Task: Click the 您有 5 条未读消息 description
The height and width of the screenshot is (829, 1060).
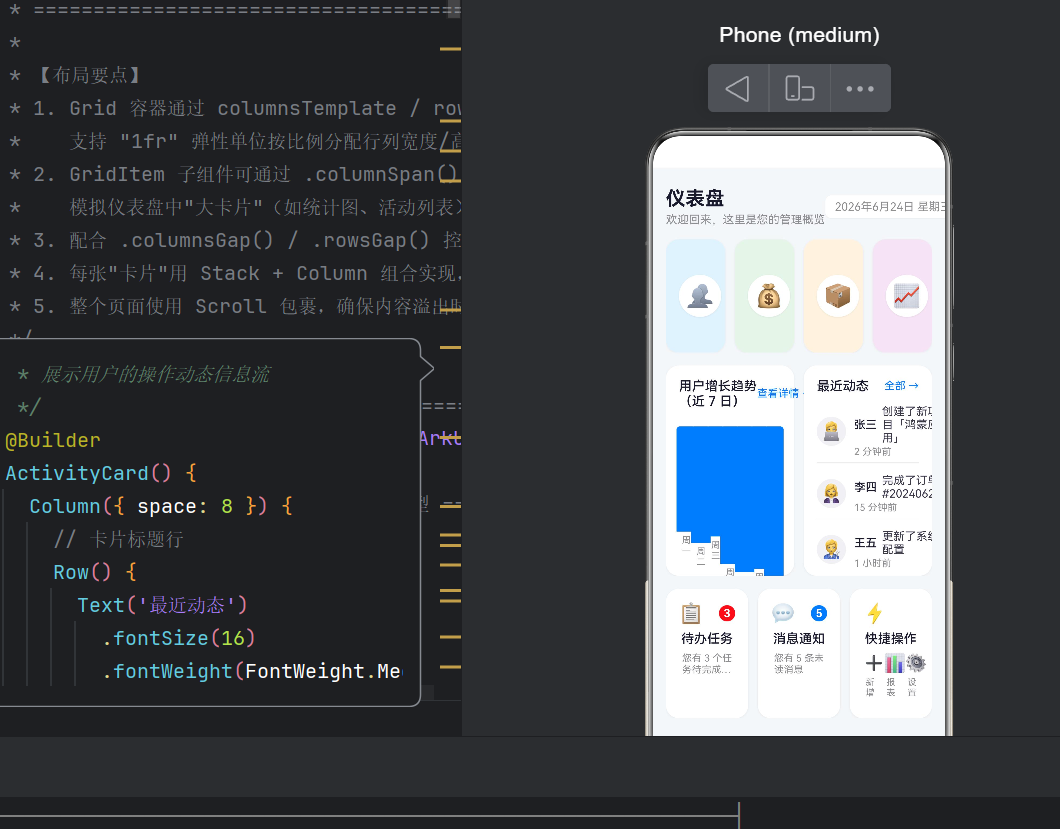Action: point(798,664)
